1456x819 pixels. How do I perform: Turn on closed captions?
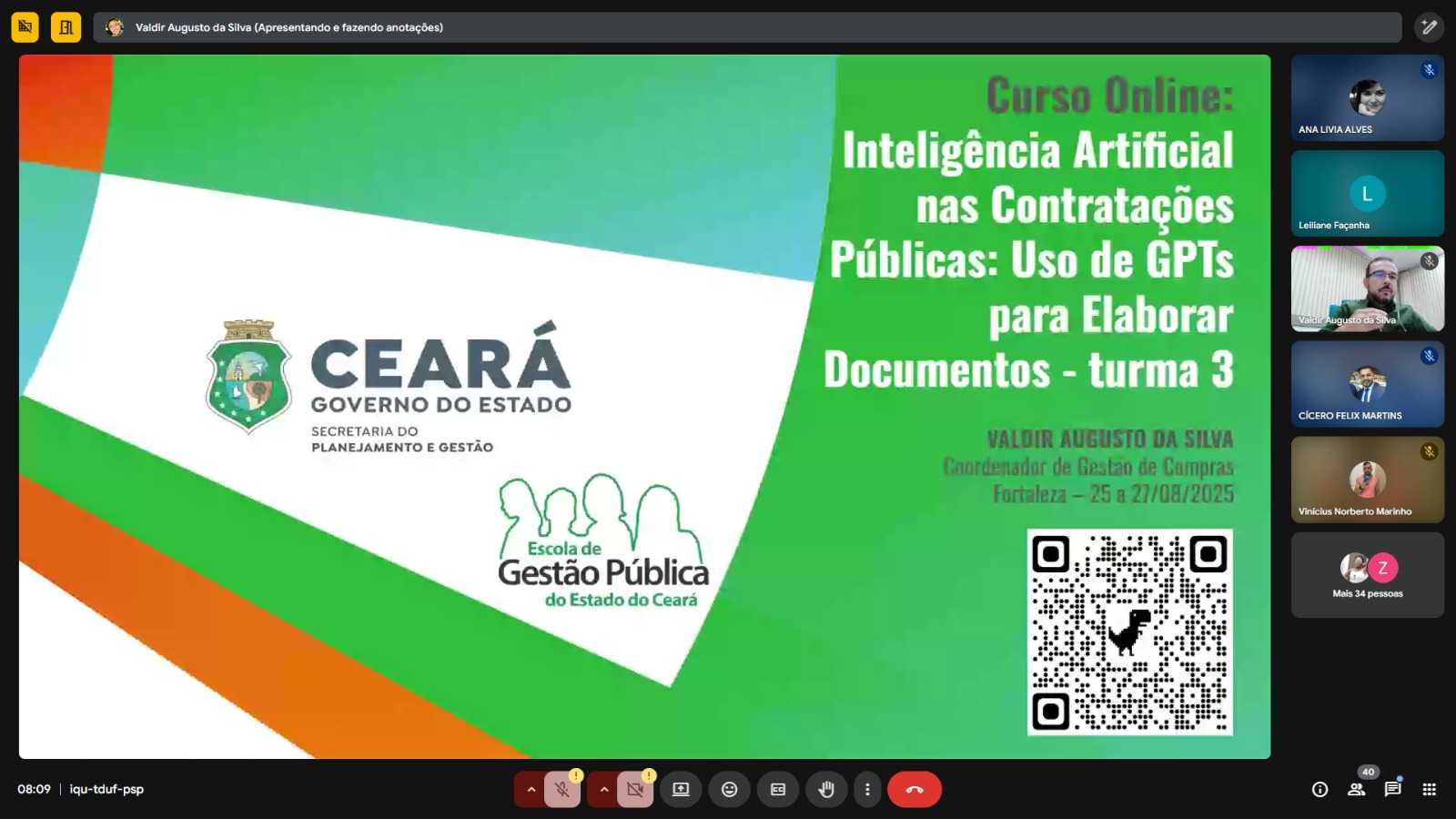778,789
